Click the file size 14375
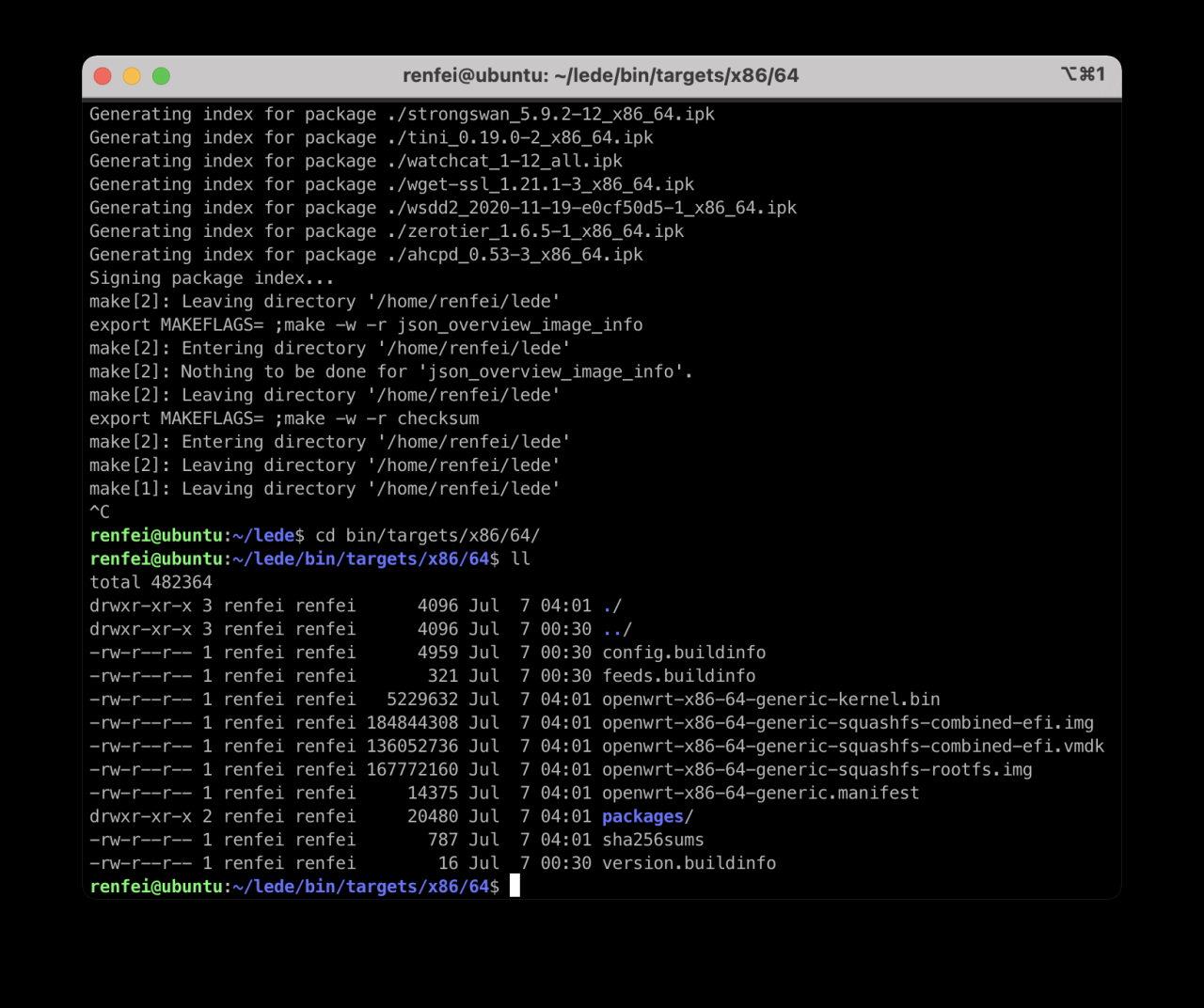 click(433, 794)
